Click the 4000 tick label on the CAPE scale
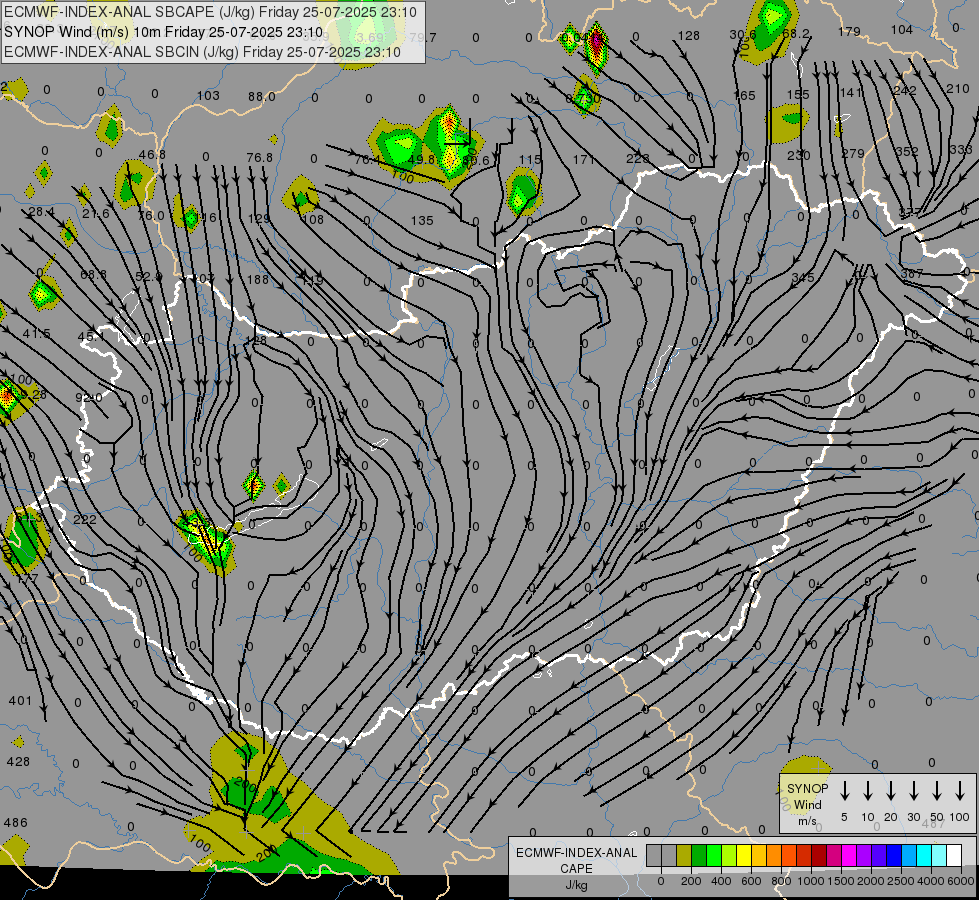 (930, 881)
